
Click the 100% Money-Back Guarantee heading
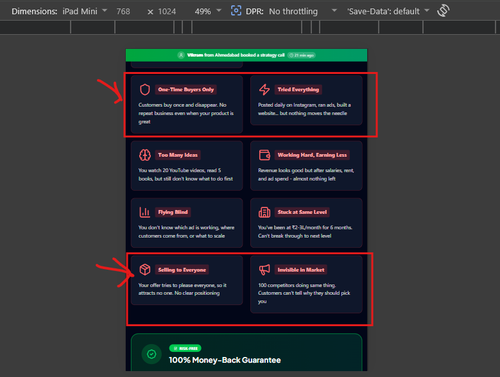click(225, 360)
